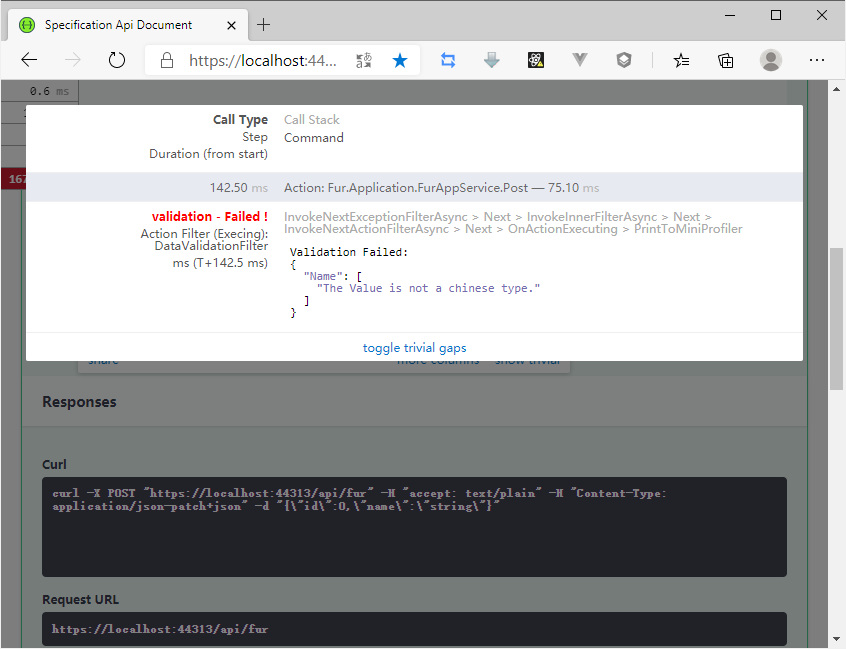Click the page vertical scrollbar thumb
Image resolution: width=846 pixels, height=649 pixels.
coord(837,318)
